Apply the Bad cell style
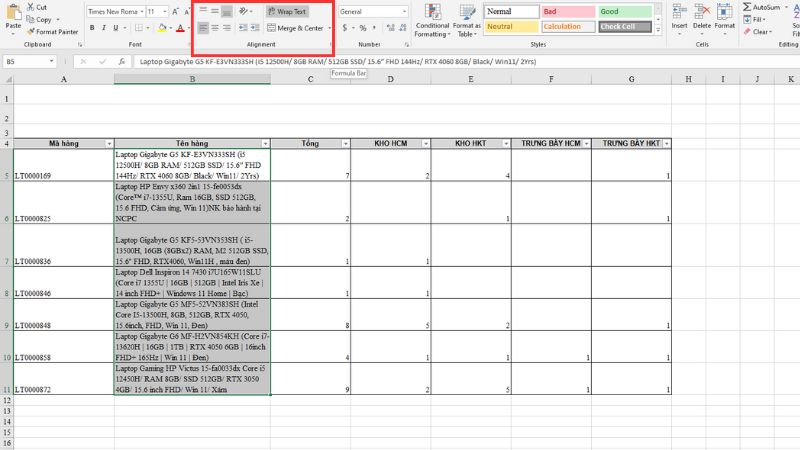The height and width of the screenshot is (450, 800). coord(568,11)
